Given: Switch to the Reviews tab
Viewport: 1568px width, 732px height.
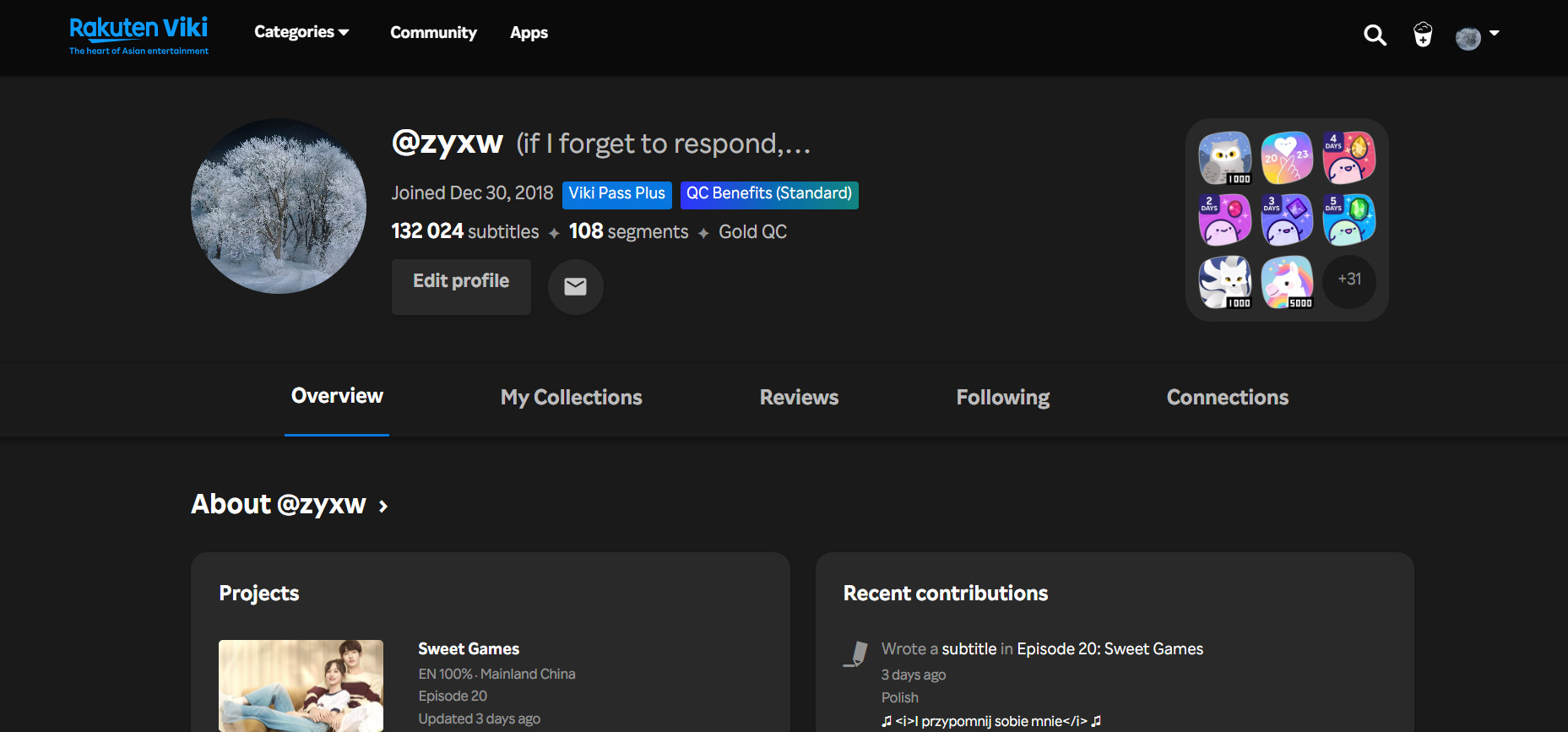Looking at the screenshot, I should click(x=799, y=397).
